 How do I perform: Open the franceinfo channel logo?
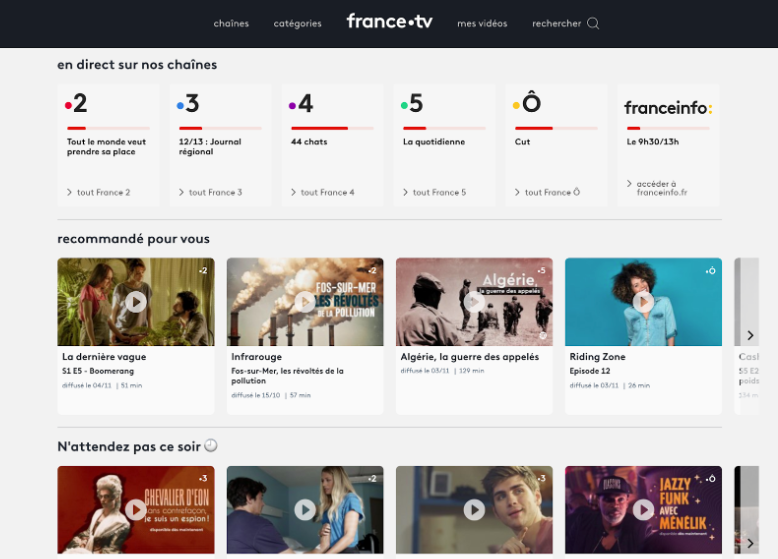pos(668,108)
